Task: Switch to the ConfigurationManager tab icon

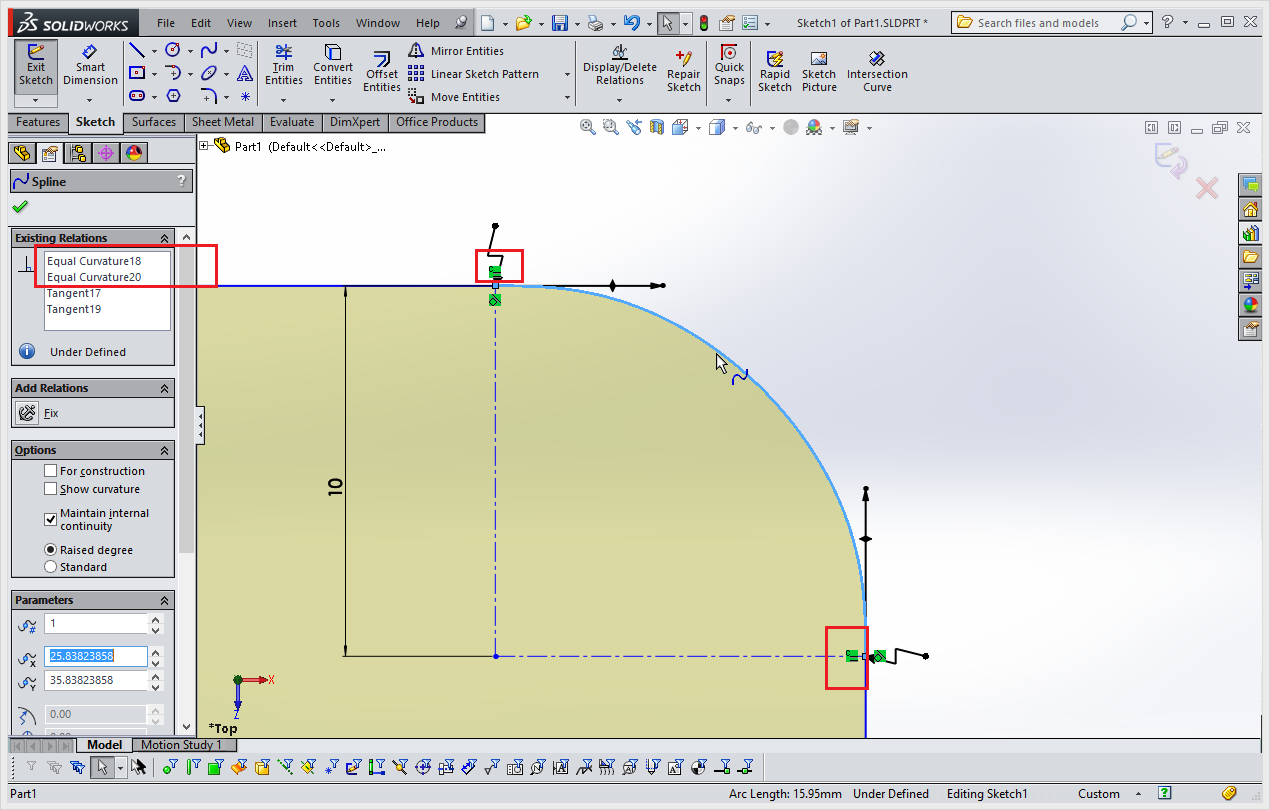Action: [x=77, y=153]
